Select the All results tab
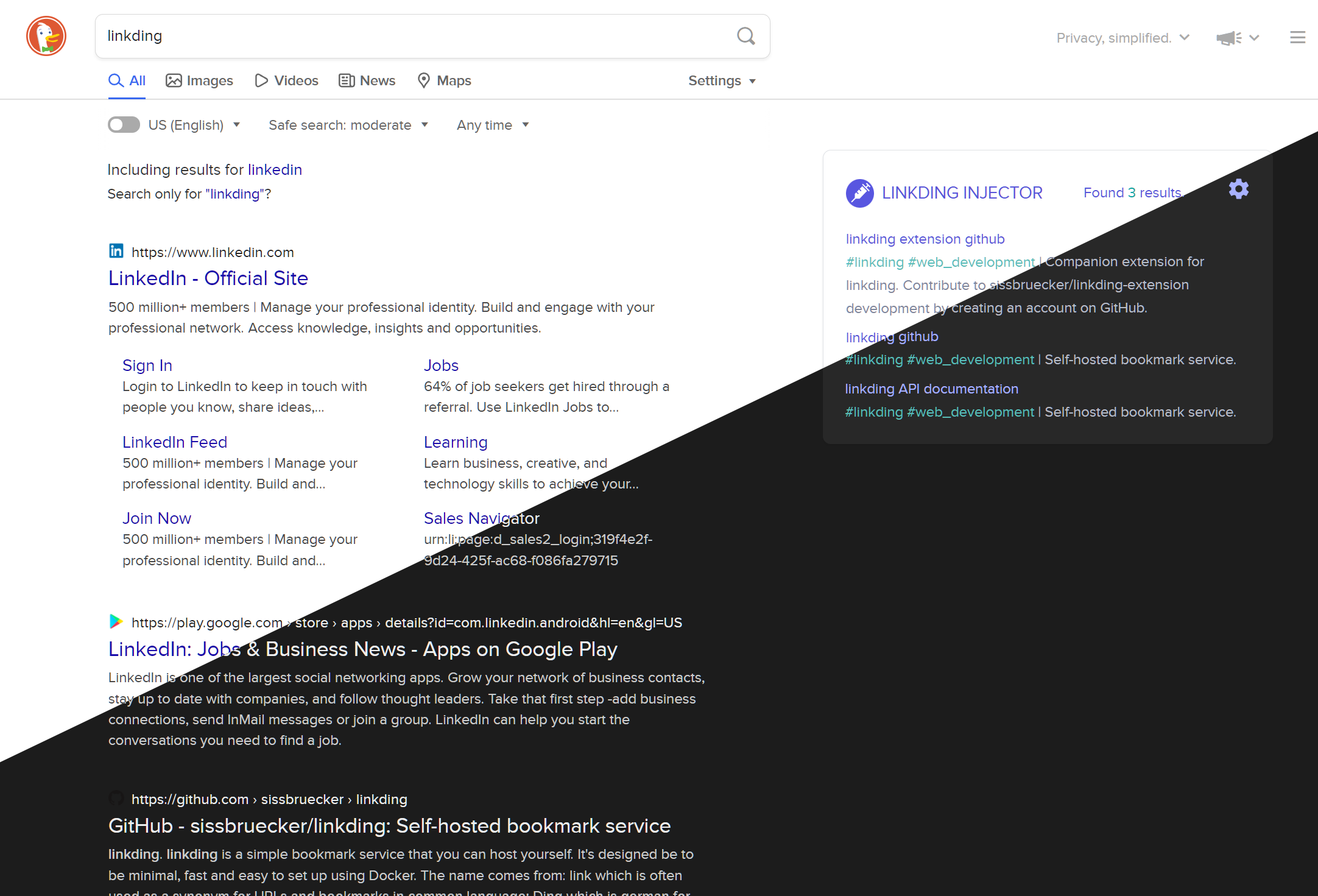 pyautogui.click(x=127, y=80)
